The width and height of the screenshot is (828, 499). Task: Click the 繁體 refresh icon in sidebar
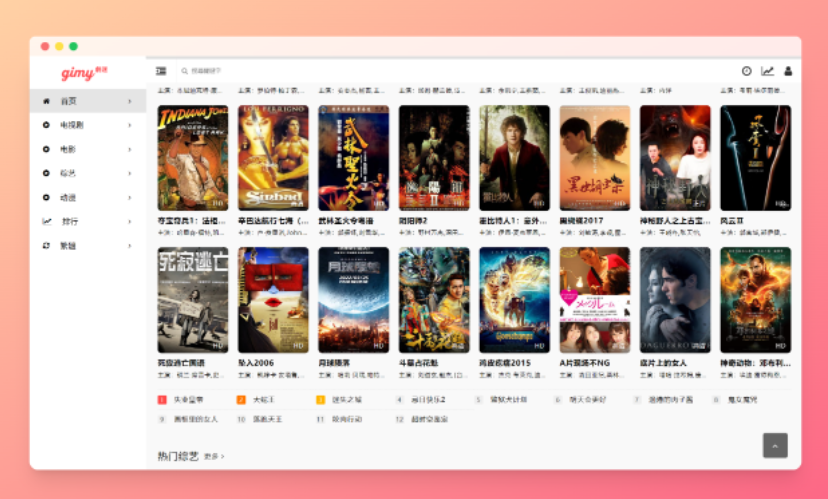(x=46, y=245)
